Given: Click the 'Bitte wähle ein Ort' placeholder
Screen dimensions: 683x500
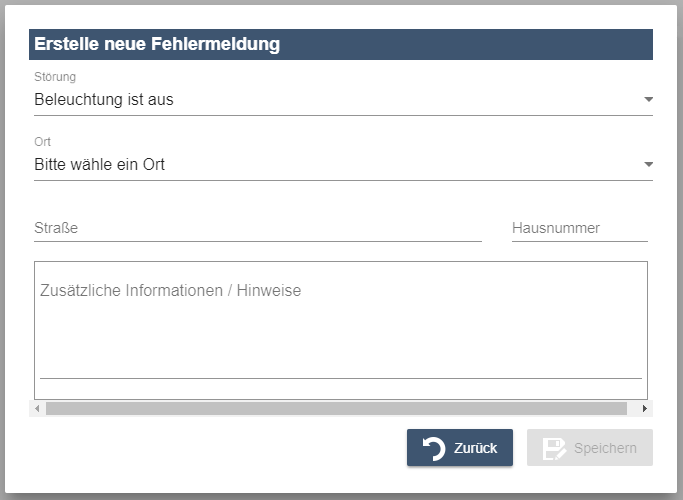Looking at the screenshot, I should coord(99,164).
